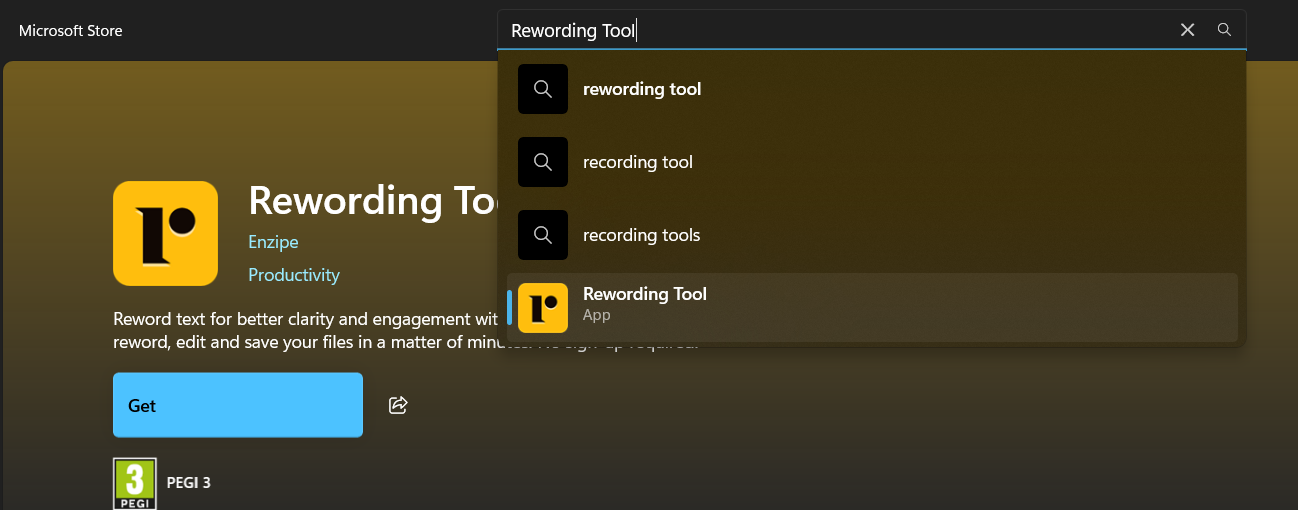Clear the search box with the X icon
The image size is (1298, 510).
click(x=1187, y=30)
